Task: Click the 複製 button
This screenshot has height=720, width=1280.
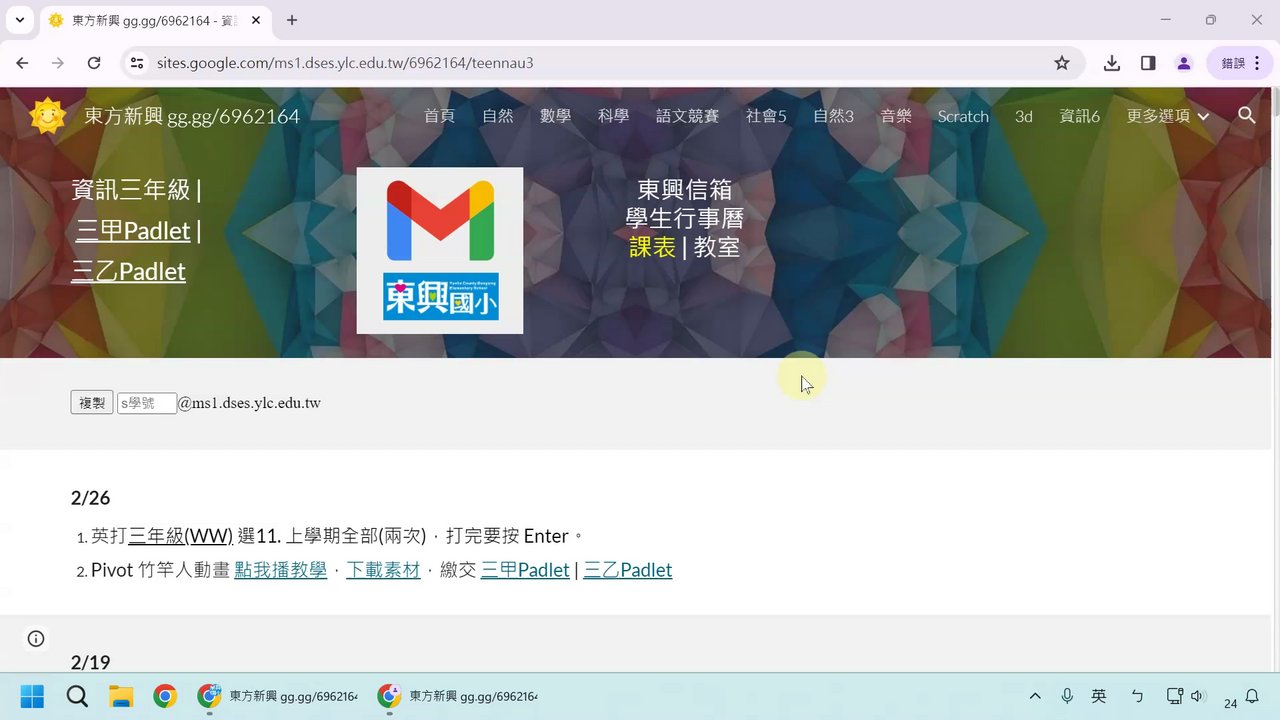Action: 92,403
